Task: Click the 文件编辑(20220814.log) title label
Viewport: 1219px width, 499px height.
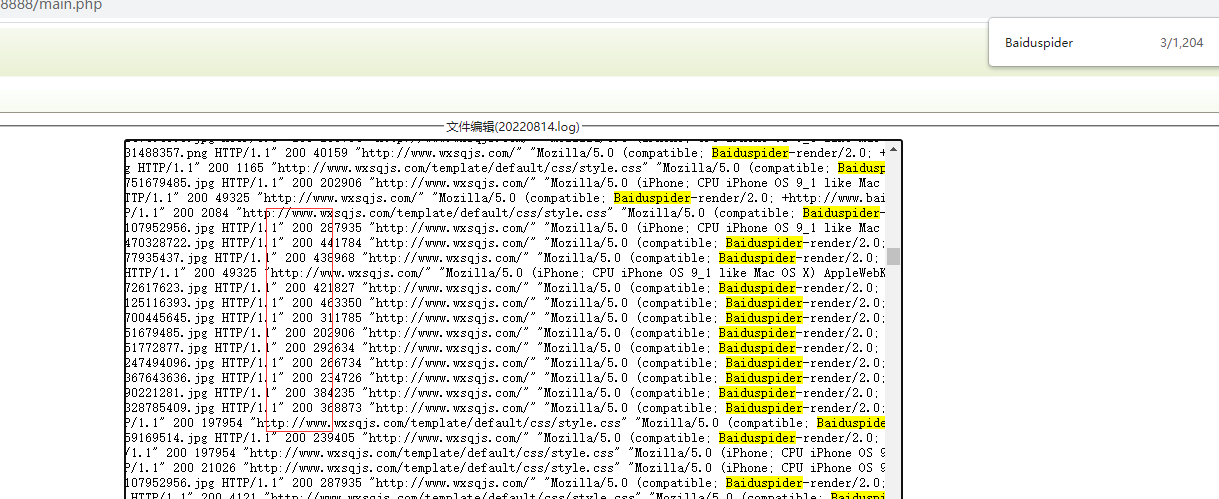Action: point(512,127)
